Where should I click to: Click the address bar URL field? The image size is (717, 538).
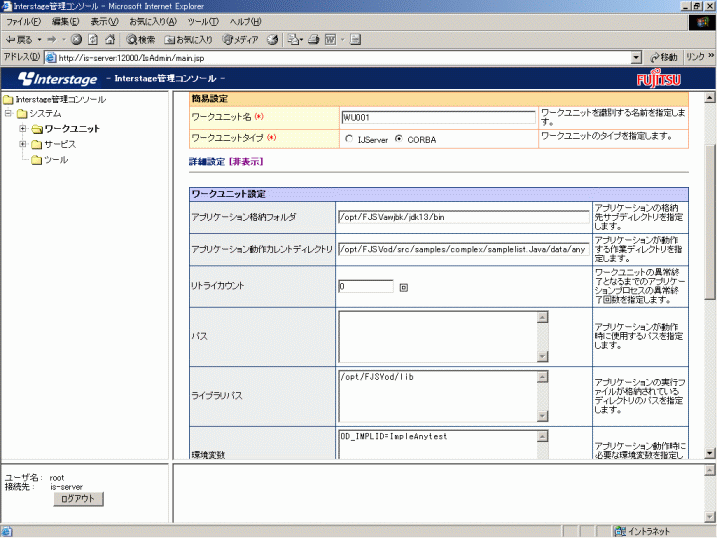tap(338, 58)
